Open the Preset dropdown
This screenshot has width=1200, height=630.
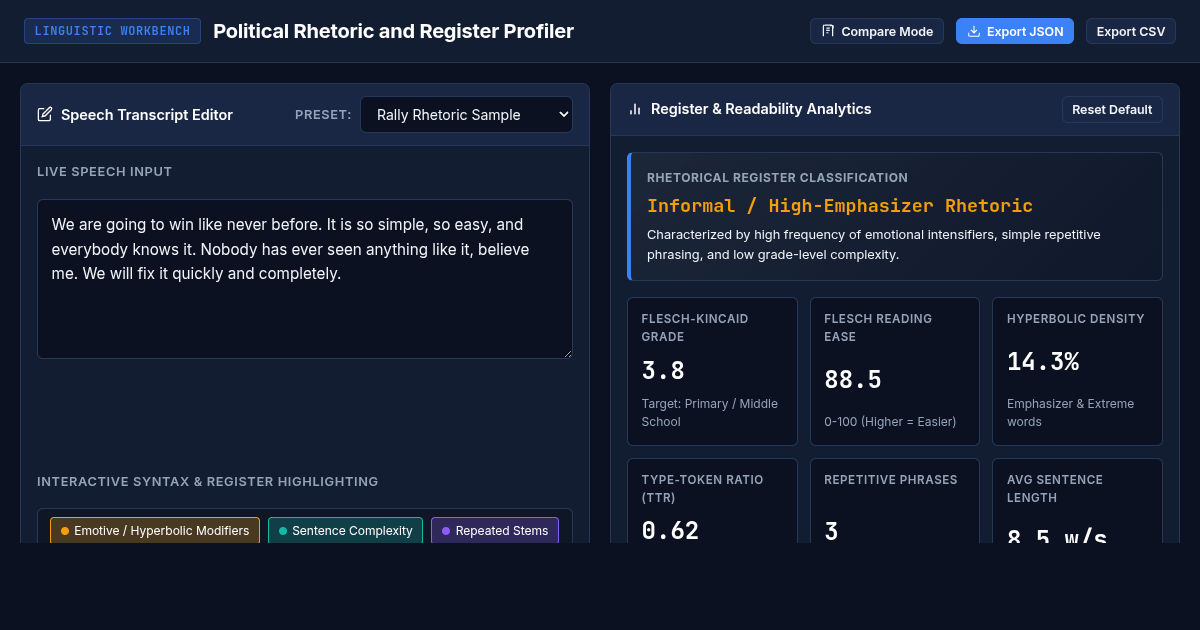(x=466, y=115)
